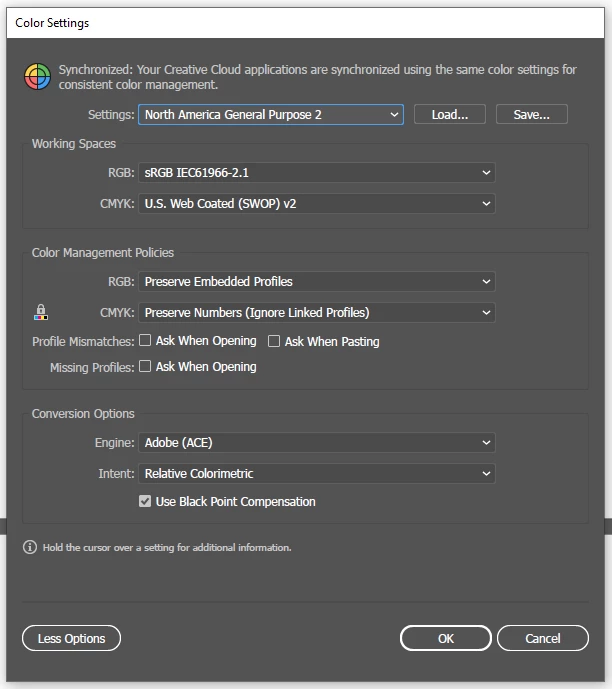612x689 pixels.
Task: Expand the Preserve Numbers CMYK policy dropdown
Action: coord(317,312)
